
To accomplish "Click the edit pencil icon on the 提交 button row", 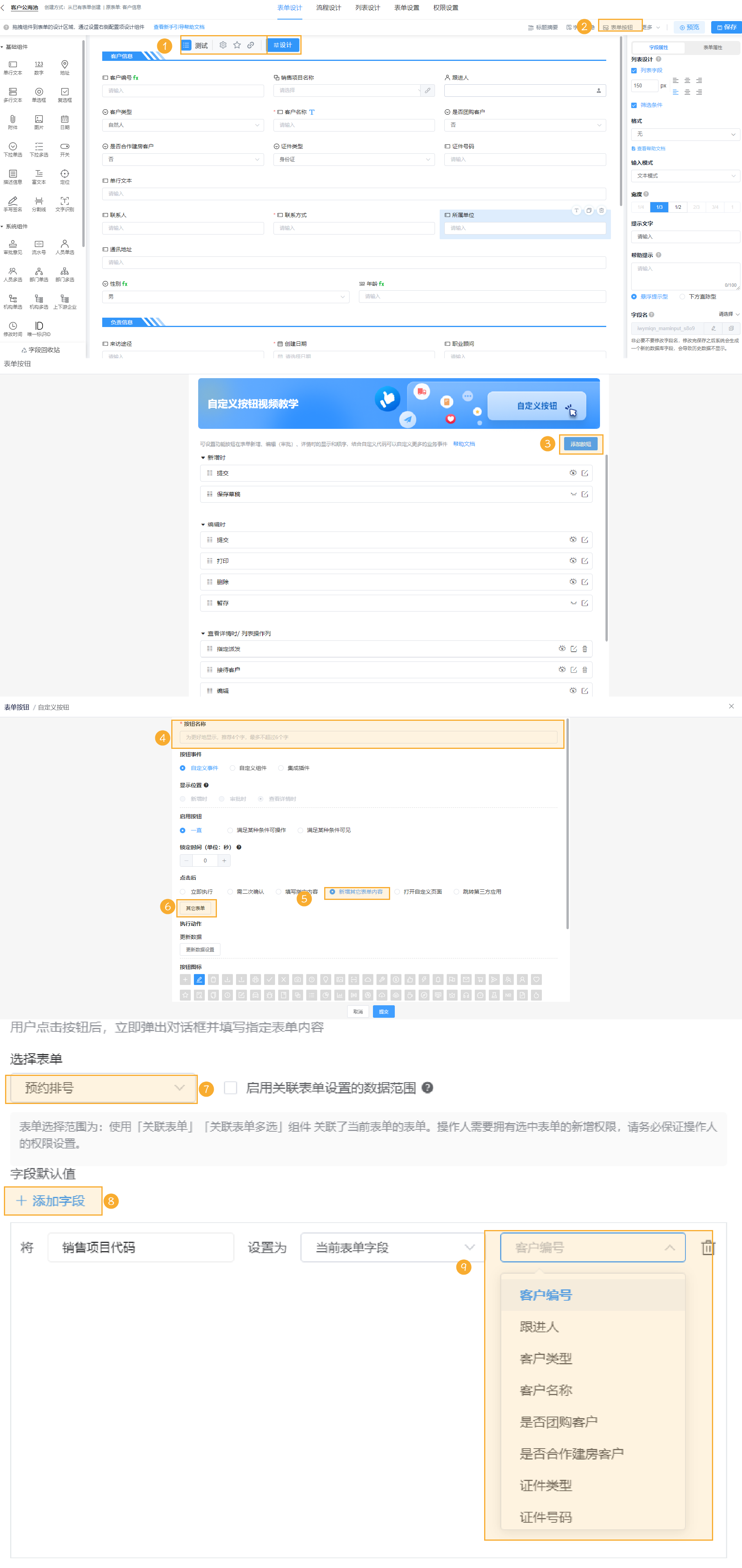I will click(585, 473).
